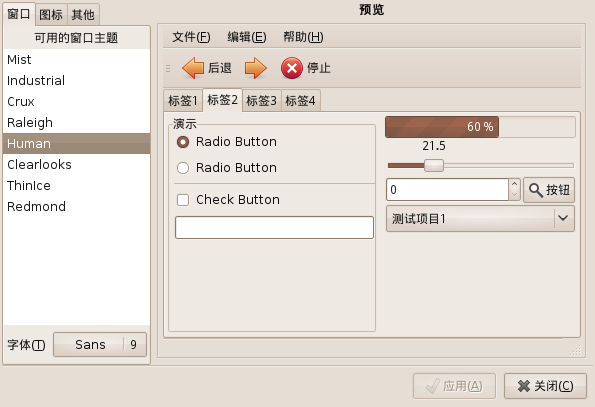
Task: Click the orange back arrow icon
Action: point(194,68)
